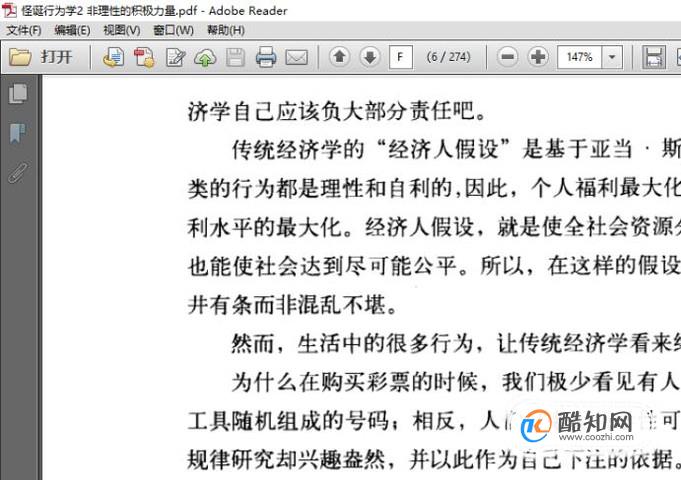681x480 pixels.
Task: Click the sign/edit document pencil icon
Action: (175, 57)
